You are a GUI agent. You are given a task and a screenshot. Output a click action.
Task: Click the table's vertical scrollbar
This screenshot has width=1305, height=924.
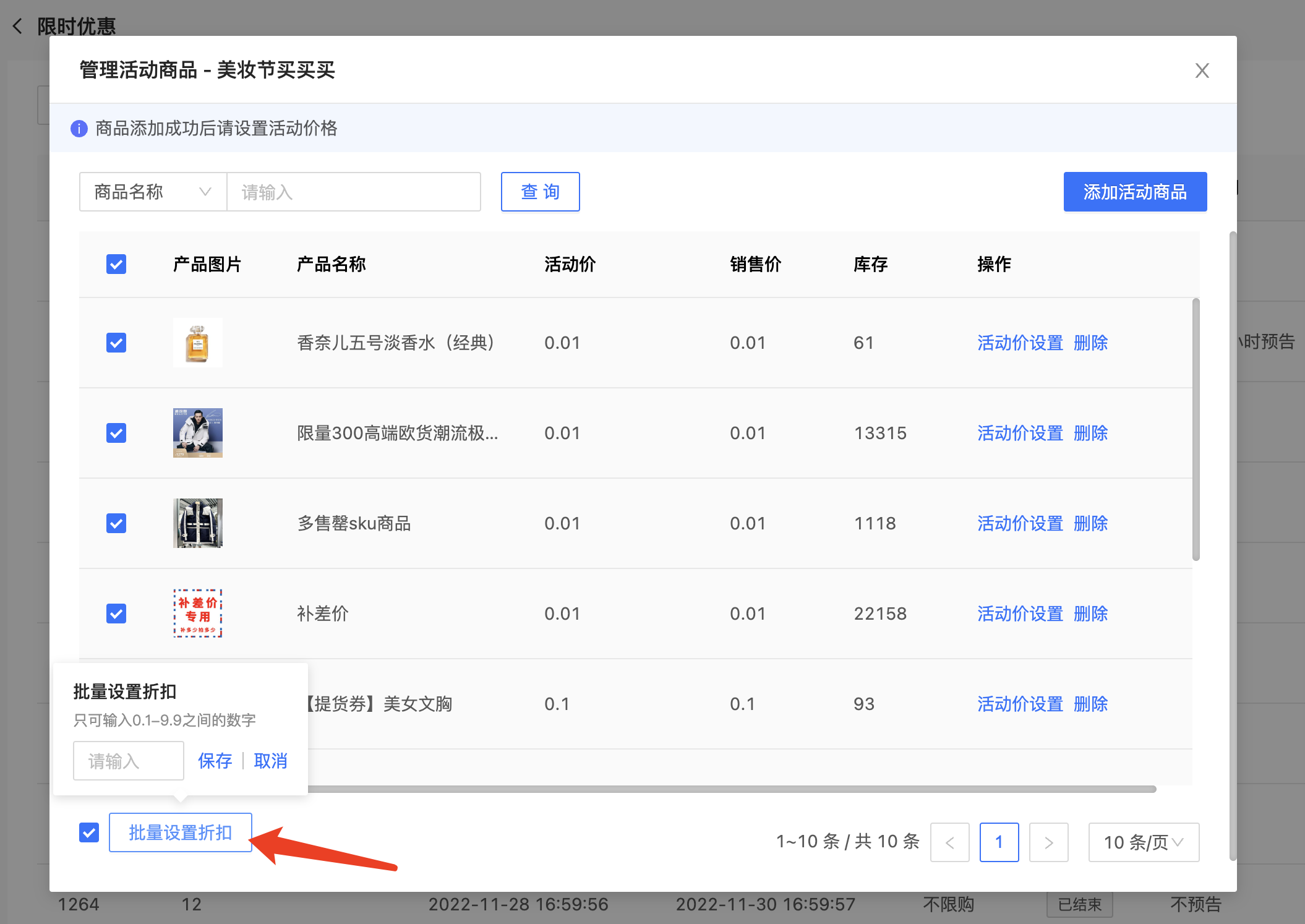pos(1196,429)
